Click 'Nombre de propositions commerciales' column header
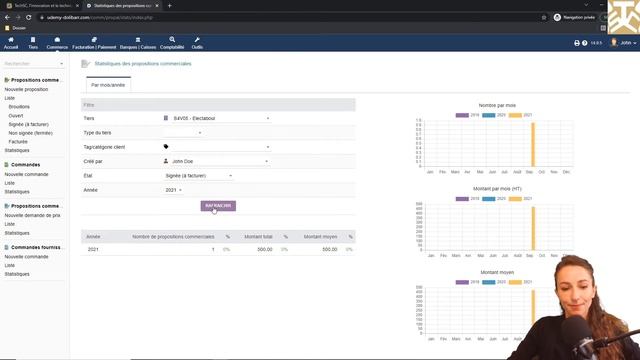The height and width of the screenshot is (360, 640). pos(173,237)
